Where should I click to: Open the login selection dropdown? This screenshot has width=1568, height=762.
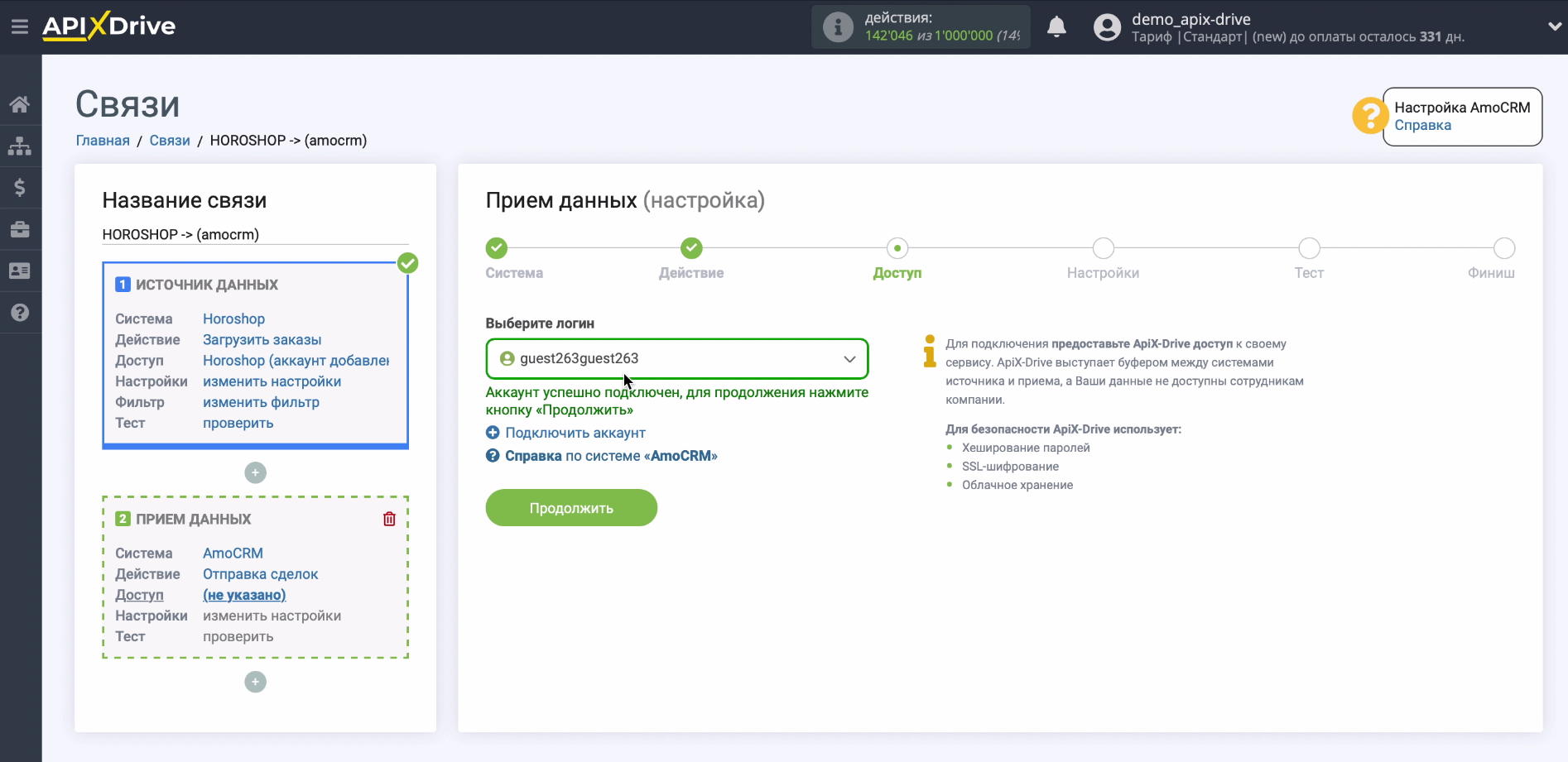click(x=676, y=358)
